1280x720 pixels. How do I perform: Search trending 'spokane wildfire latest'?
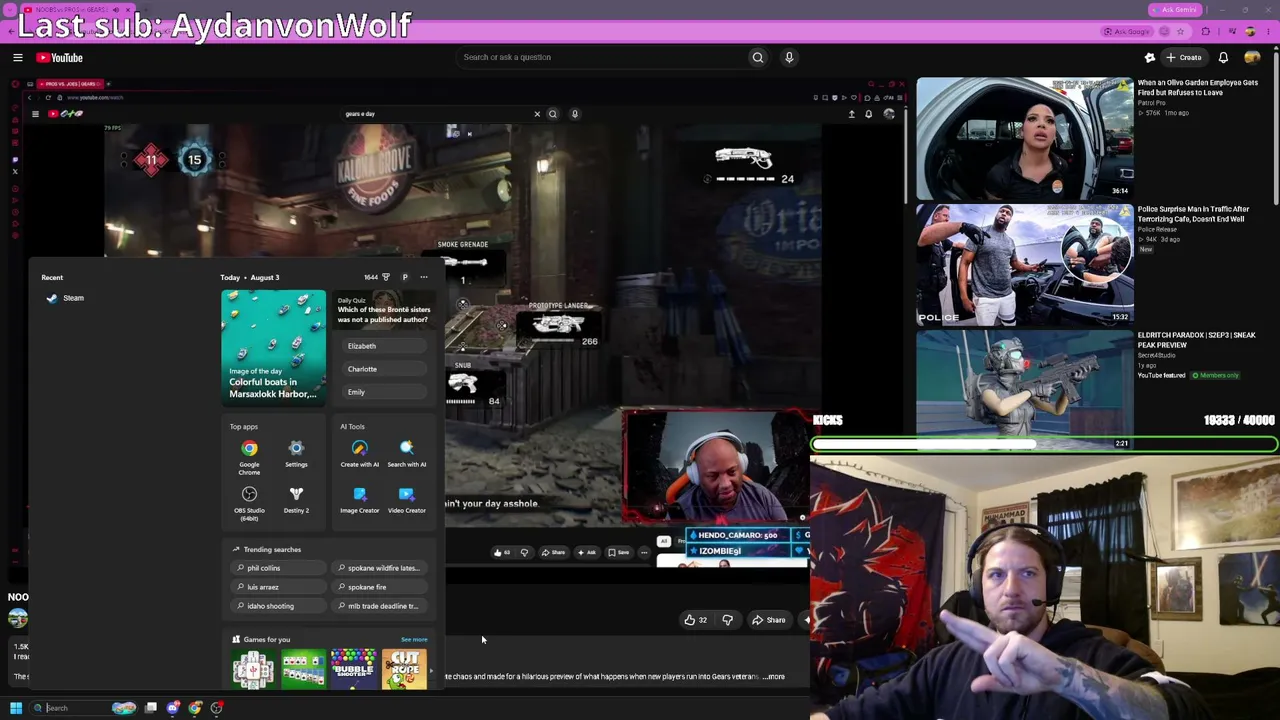382,568
